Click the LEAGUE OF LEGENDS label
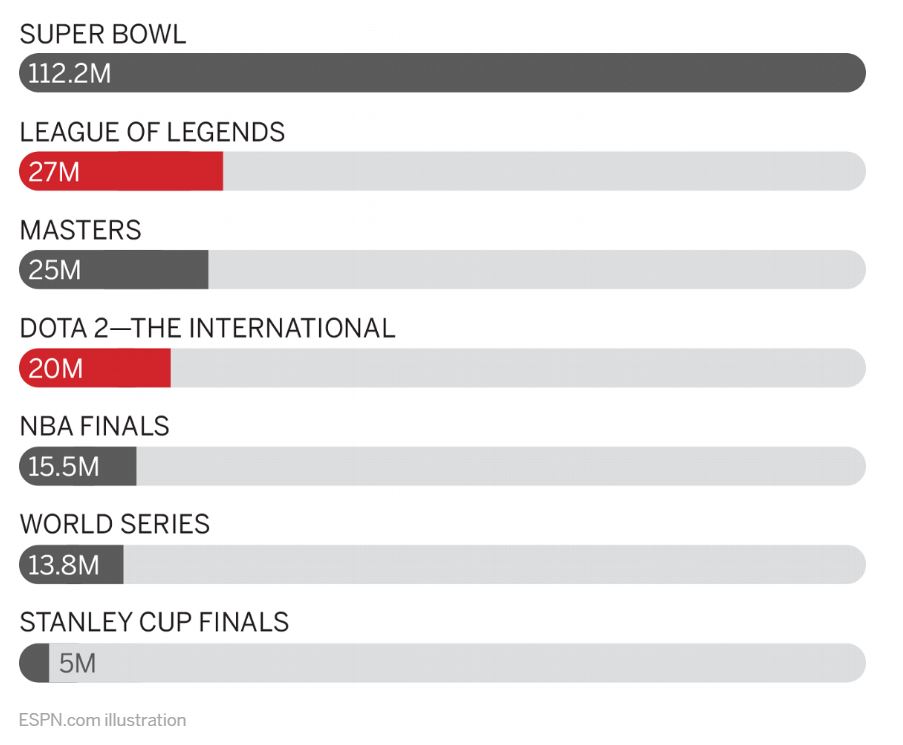This screenshot has height=745, width=903. coord(152,132)
